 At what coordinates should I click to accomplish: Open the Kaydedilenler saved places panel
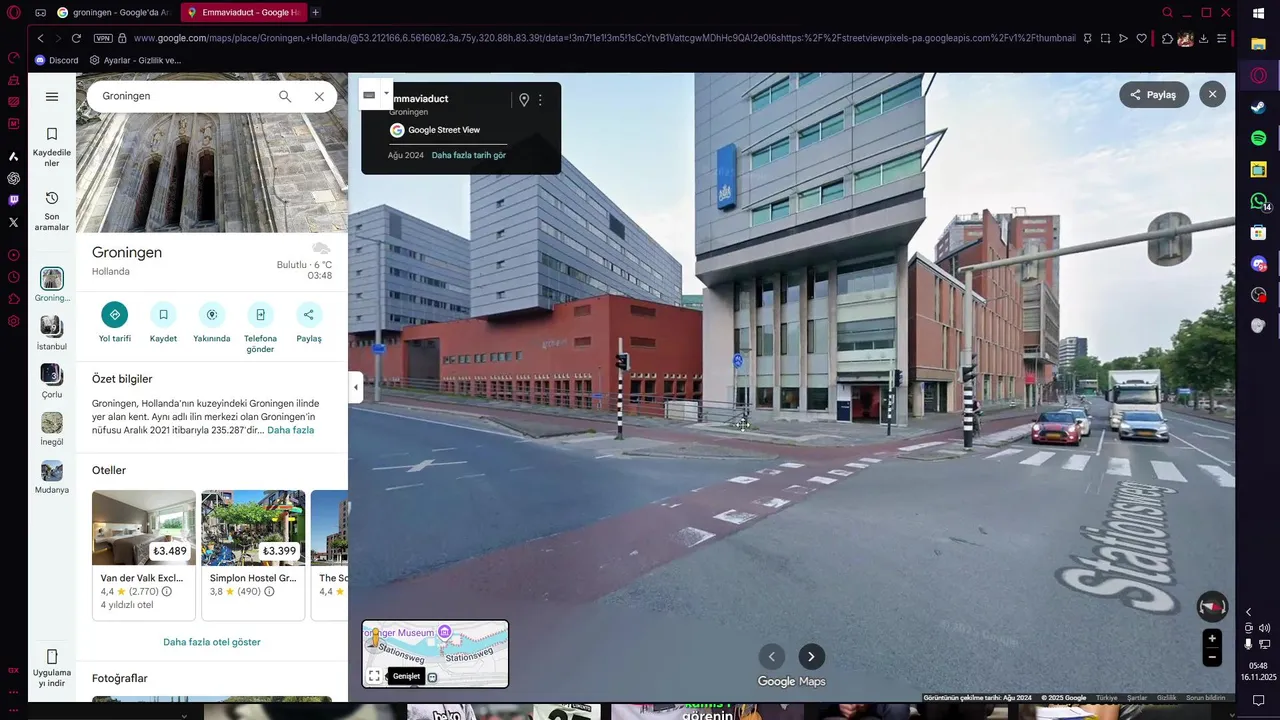point(52,146)
